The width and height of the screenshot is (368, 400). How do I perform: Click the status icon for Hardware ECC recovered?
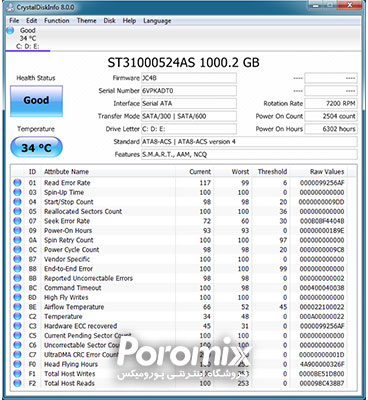click(17, 326)
